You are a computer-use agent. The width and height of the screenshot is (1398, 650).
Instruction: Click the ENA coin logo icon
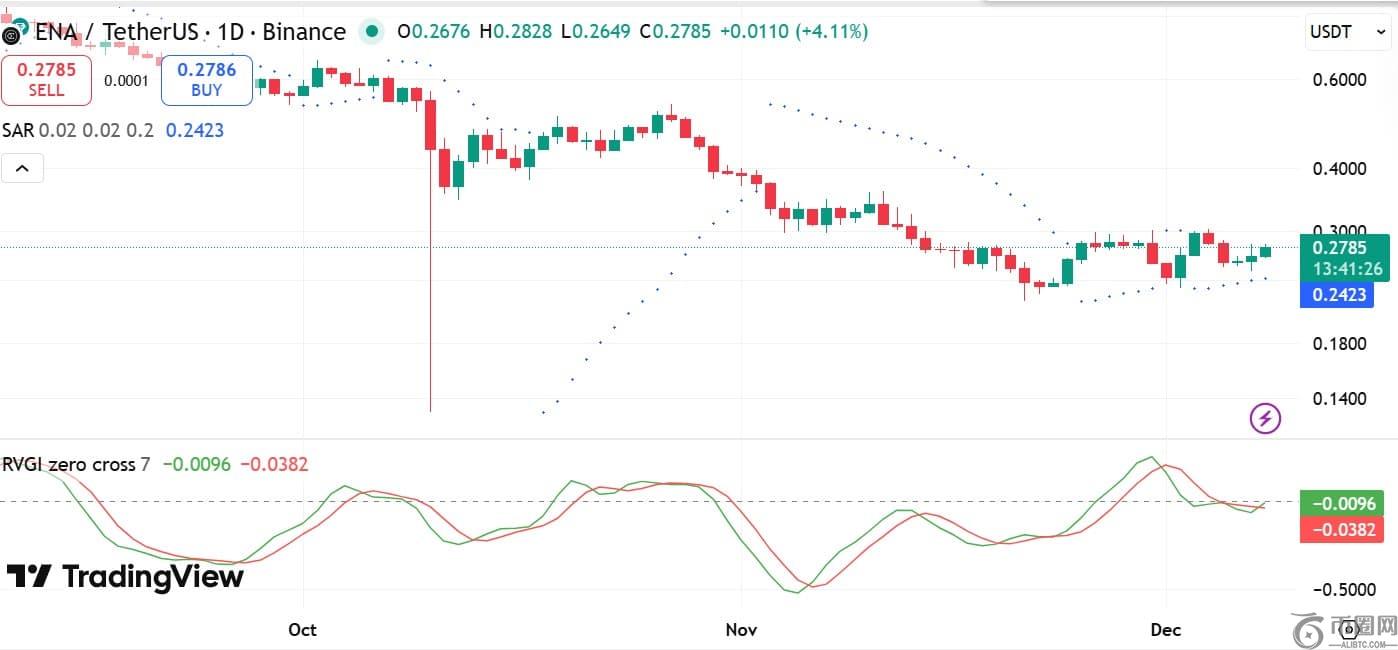pyautogui.click(x=11, y=33)
